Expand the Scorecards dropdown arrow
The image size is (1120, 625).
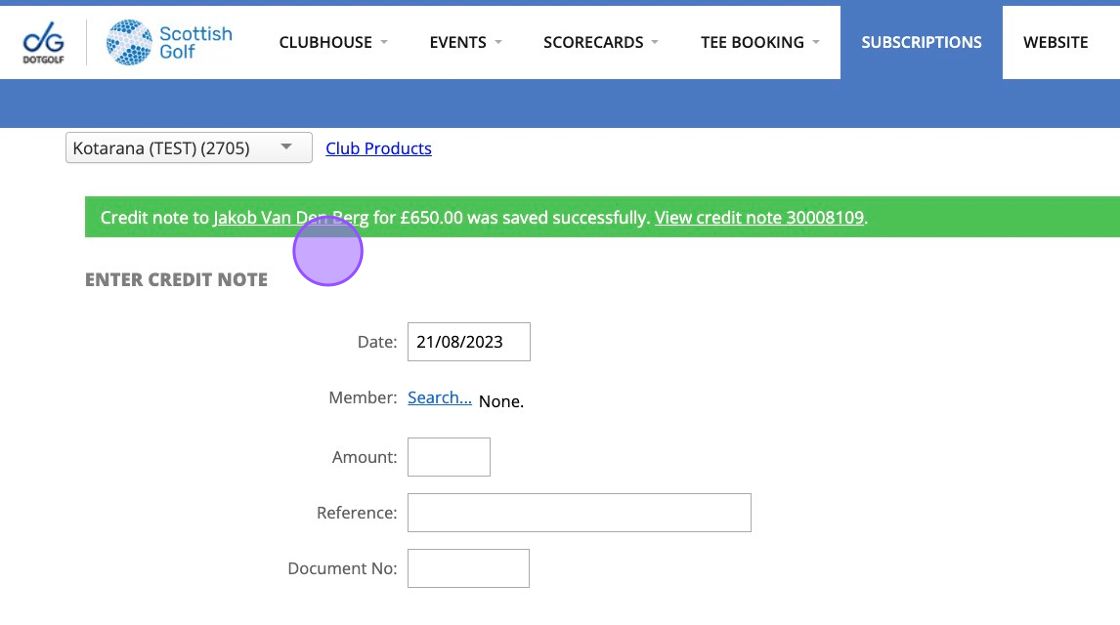tap(655, 42)
